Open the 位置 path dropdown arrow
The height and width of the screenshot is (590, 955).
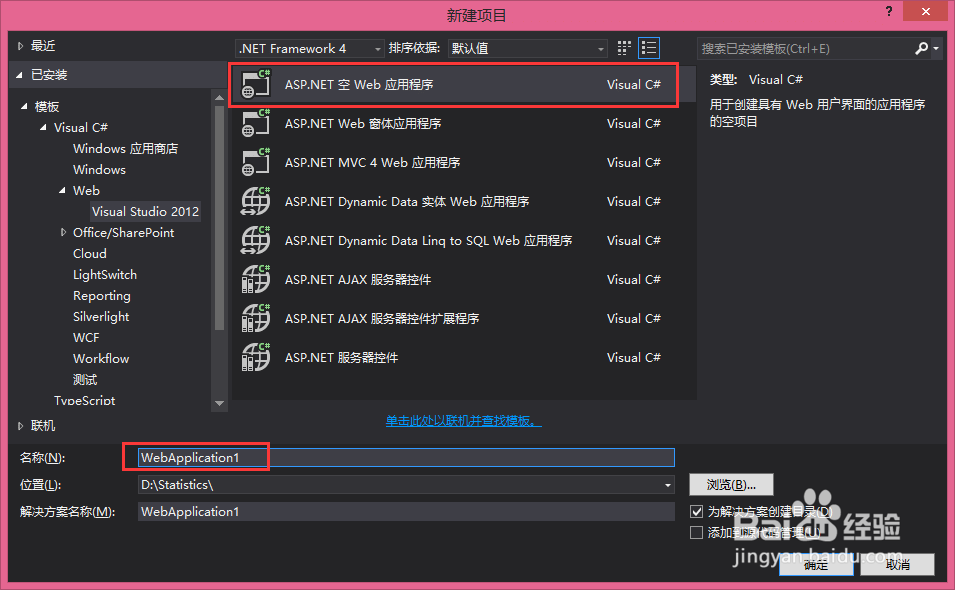coord(668,485)
